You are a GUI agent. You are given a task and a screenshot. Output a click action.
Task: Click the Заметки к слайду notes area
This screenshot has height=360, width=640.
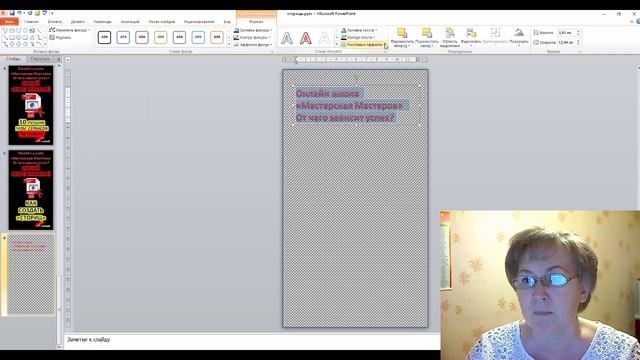252,340
